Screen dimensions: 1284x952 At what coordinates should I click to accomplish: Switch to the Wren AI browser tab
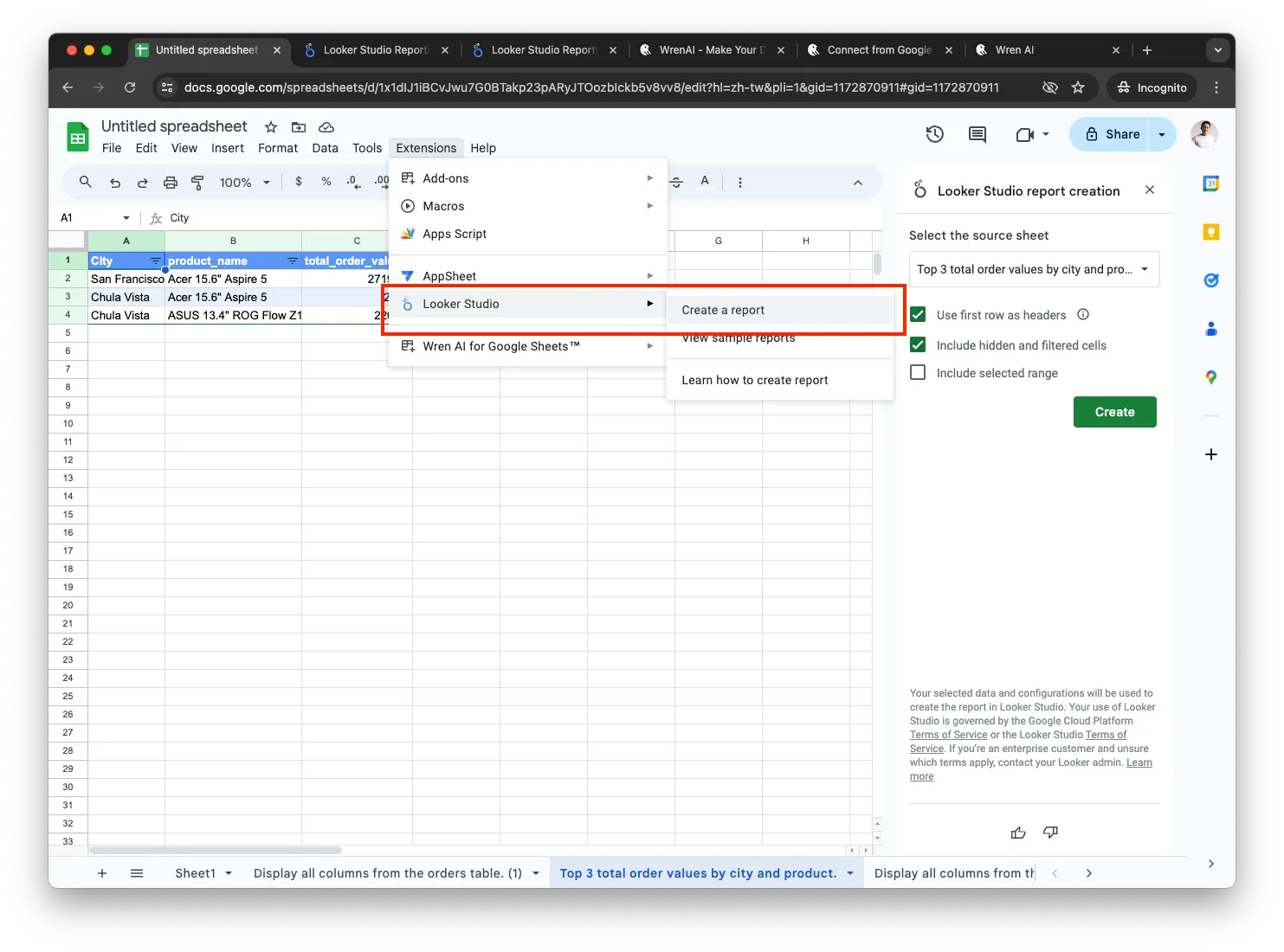(x=1015, y=50)
